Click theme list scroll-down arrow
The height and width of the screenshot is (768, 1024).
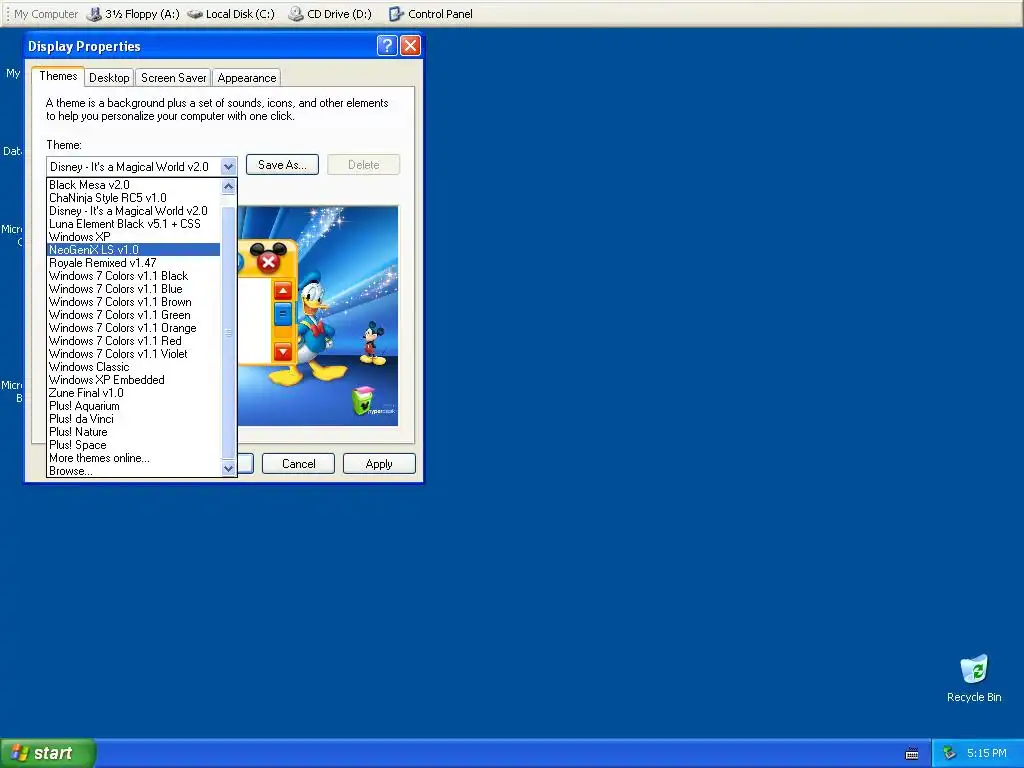coord(228,468)
